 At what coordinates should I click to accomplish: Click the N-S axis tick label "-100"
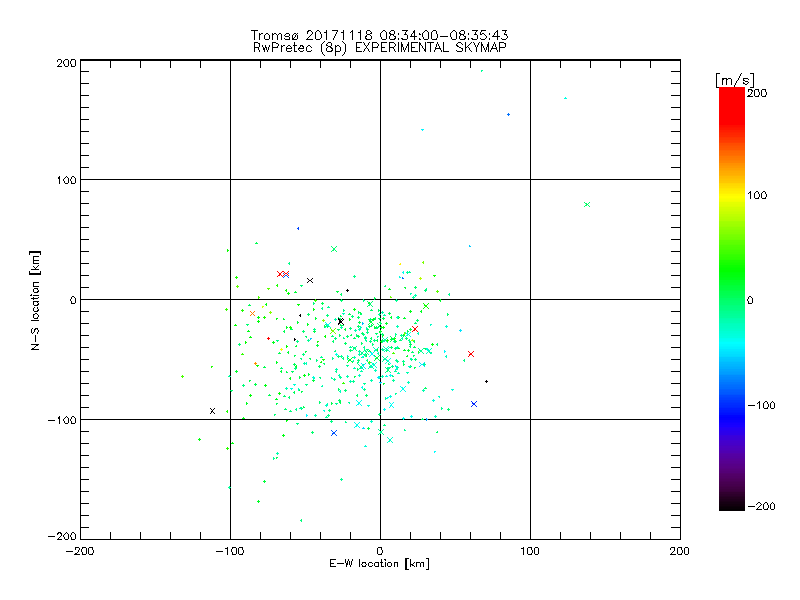62,420
